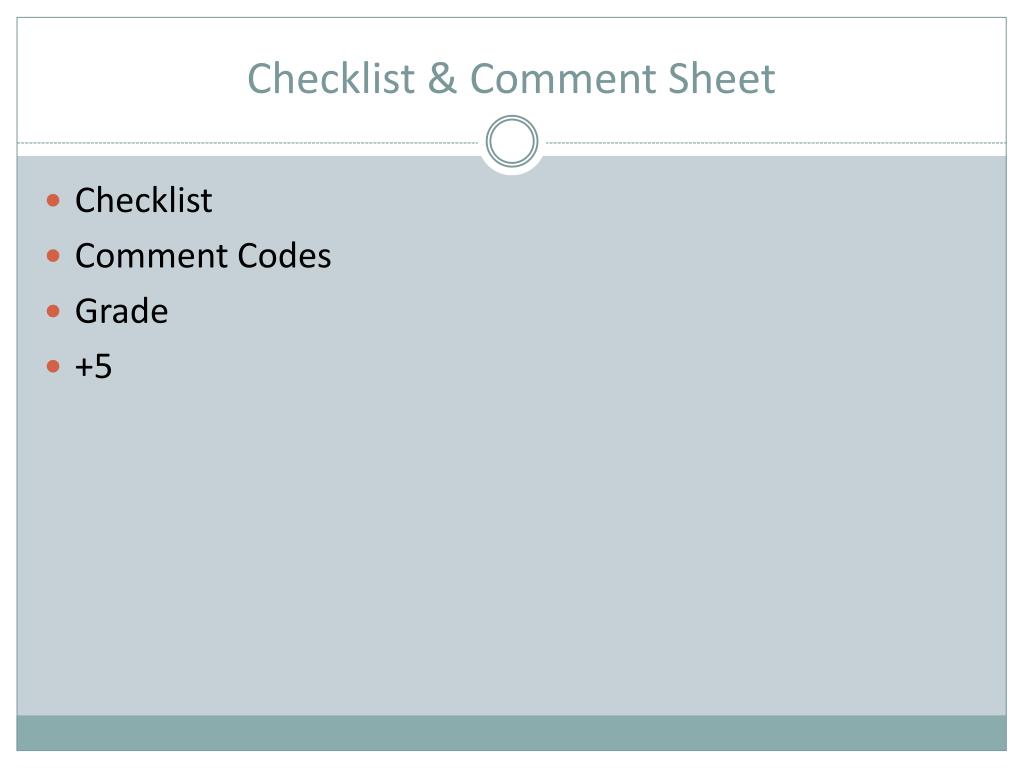Click the word Codes in second bullet
Viewport: 1024px width, 768px height.
285,255
